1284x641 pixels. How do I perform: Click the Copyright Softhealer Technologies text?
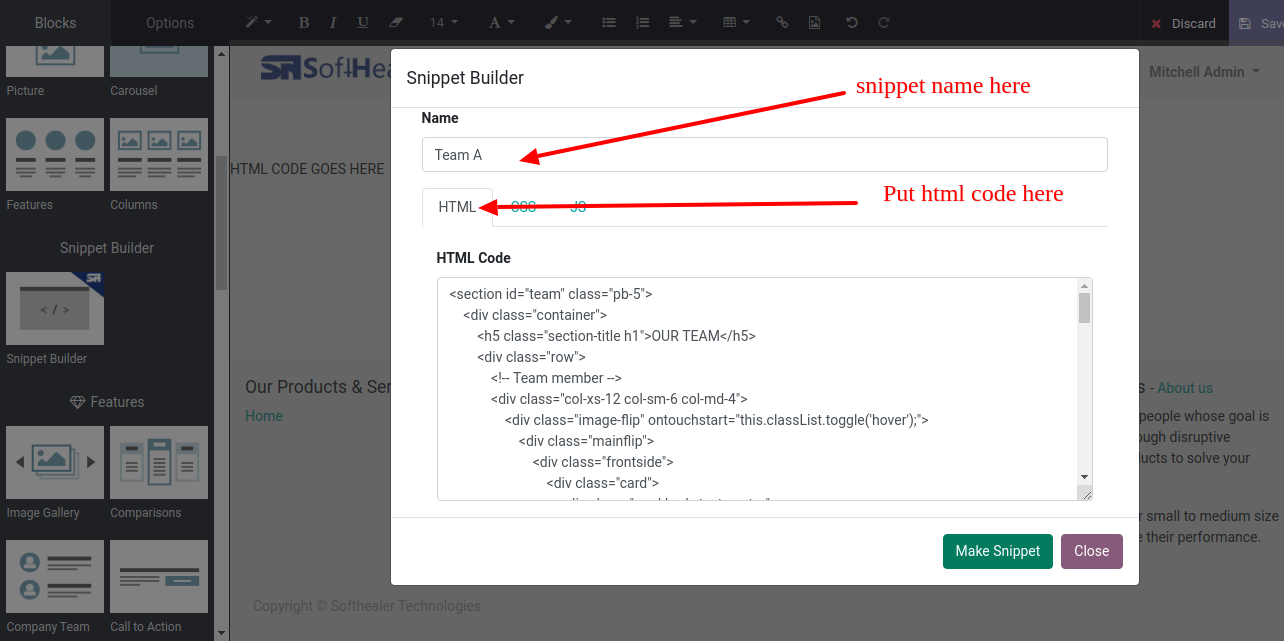point(367,606)
